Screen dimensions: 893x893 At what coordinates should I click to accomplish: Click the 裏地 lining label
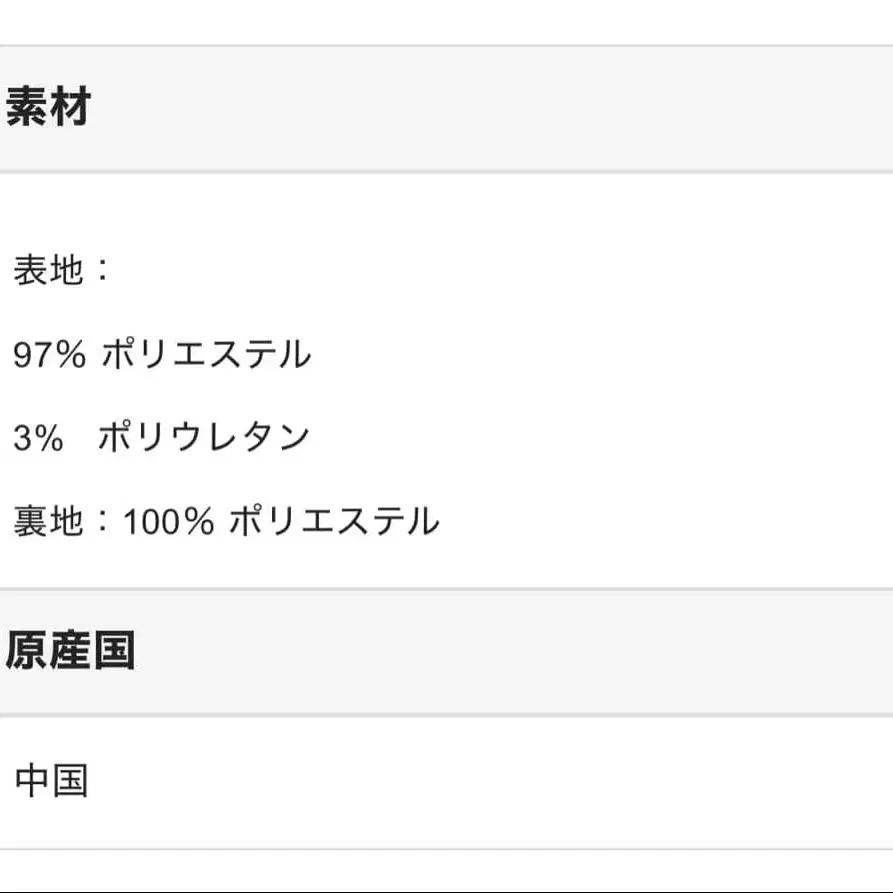point(48,521)
